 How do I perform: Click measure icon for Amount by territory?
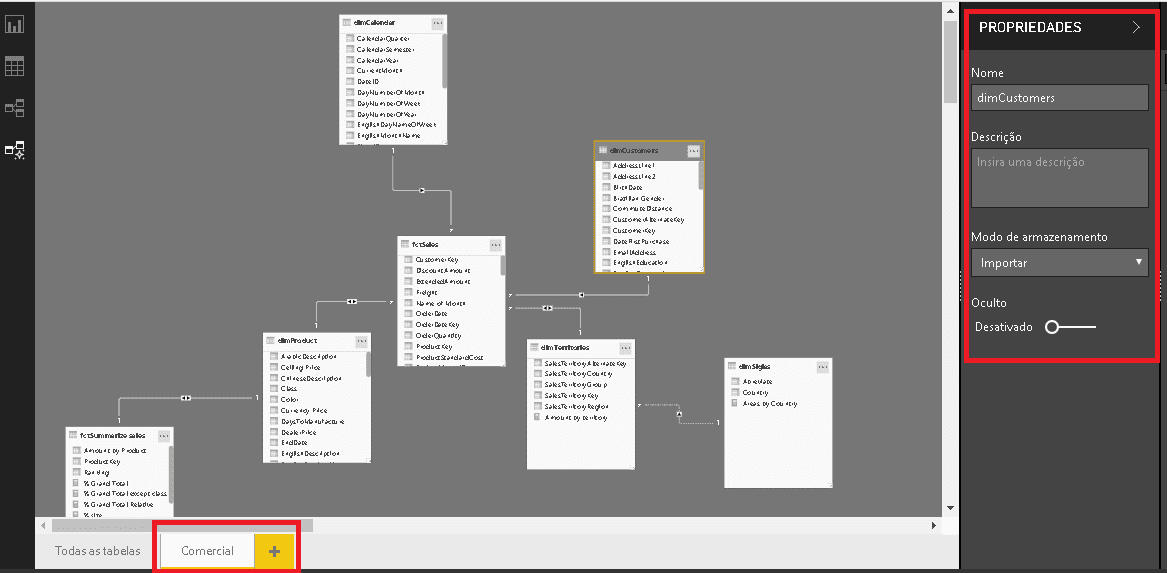pos(537,418)
